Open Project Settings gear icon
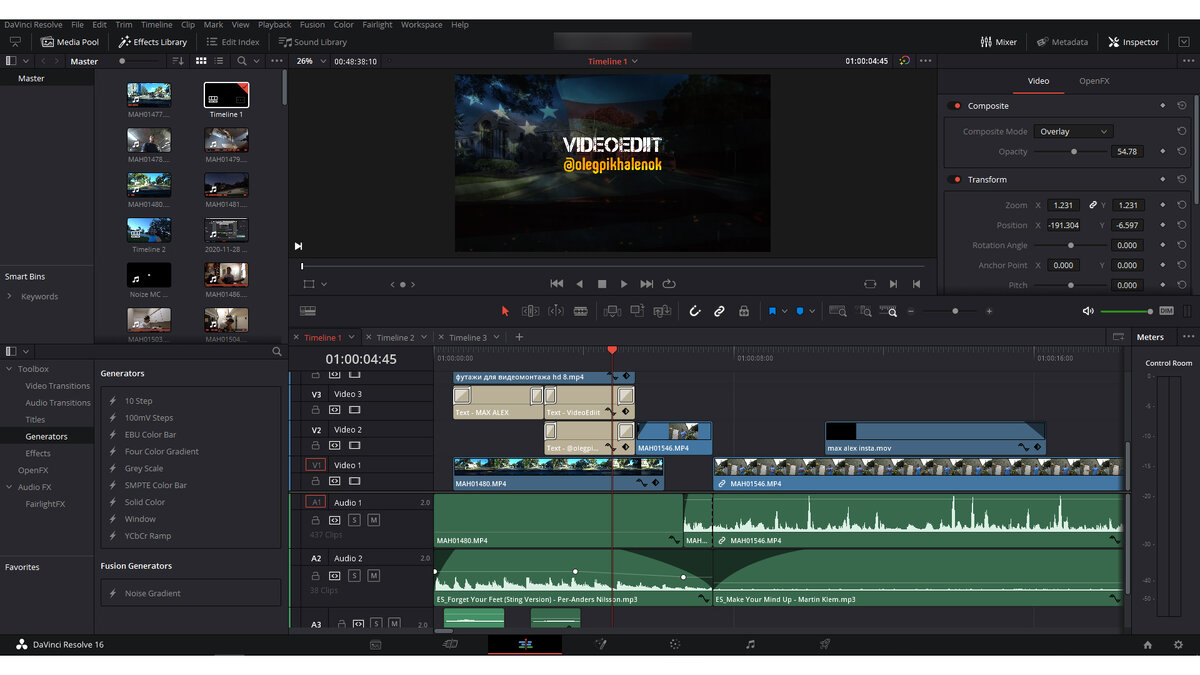This screenshot has width=1200, height=675. pos(1178,645)
